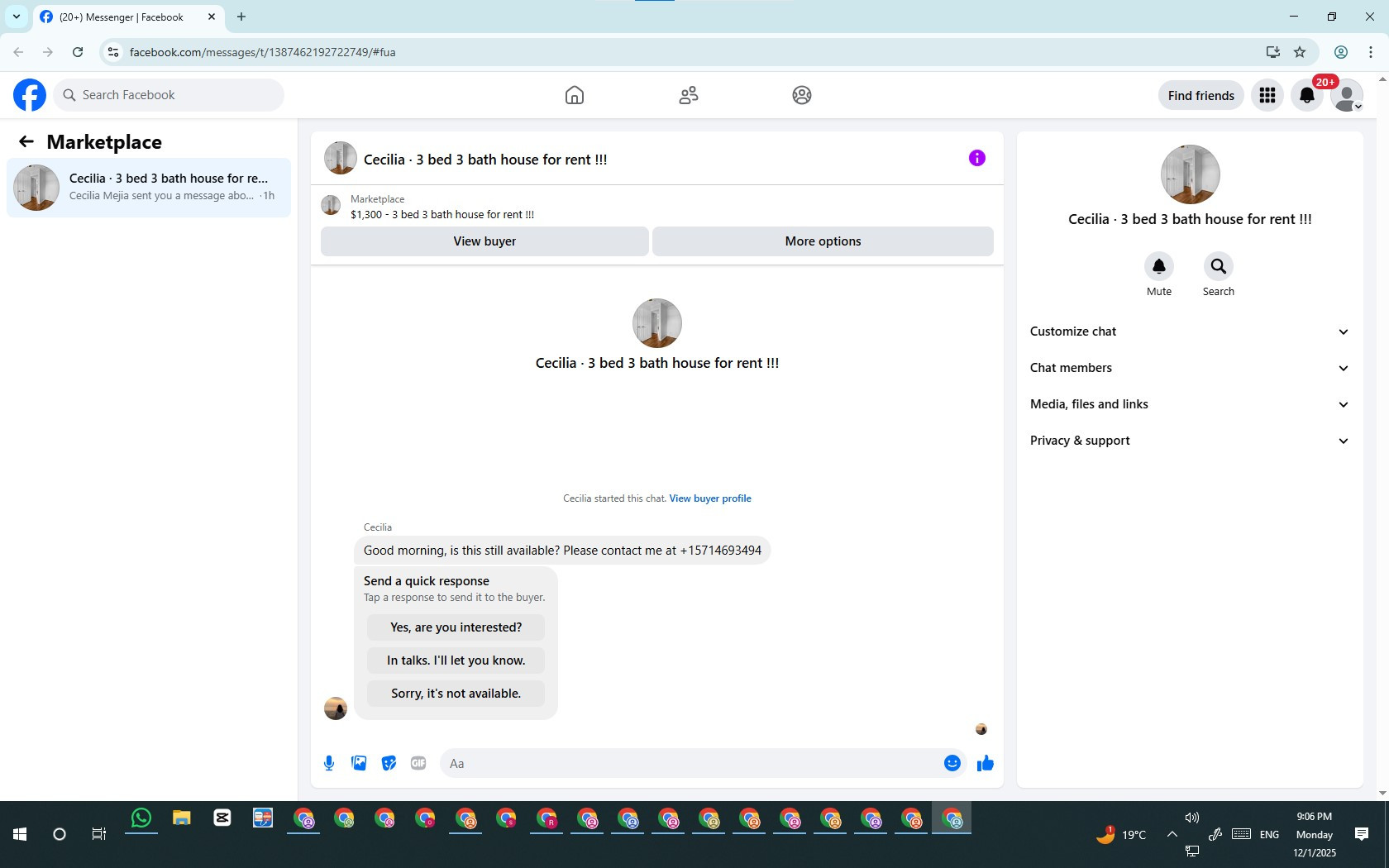
Task: Open the Windows Start menu
Action: 20,834
